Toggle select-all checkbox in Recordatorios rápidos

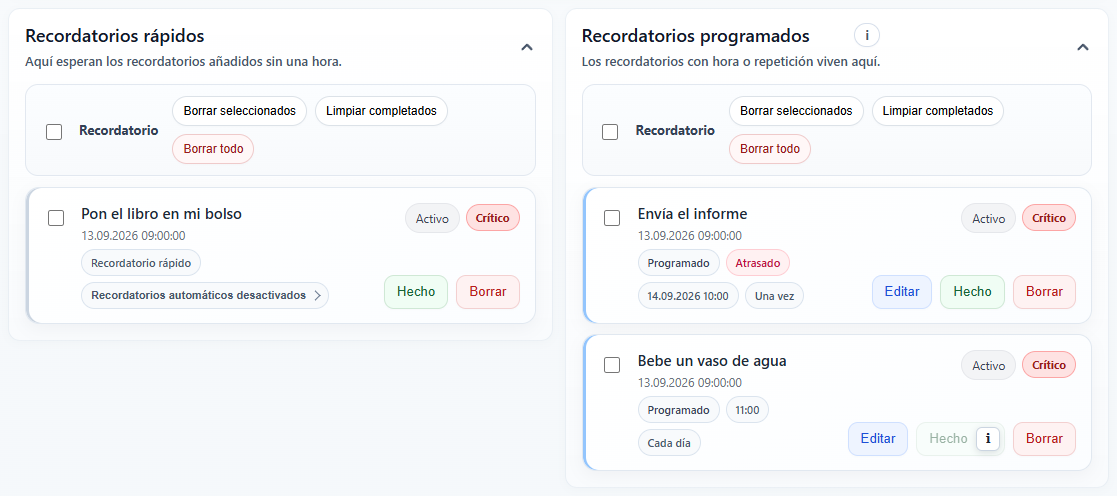coord(54,132)
